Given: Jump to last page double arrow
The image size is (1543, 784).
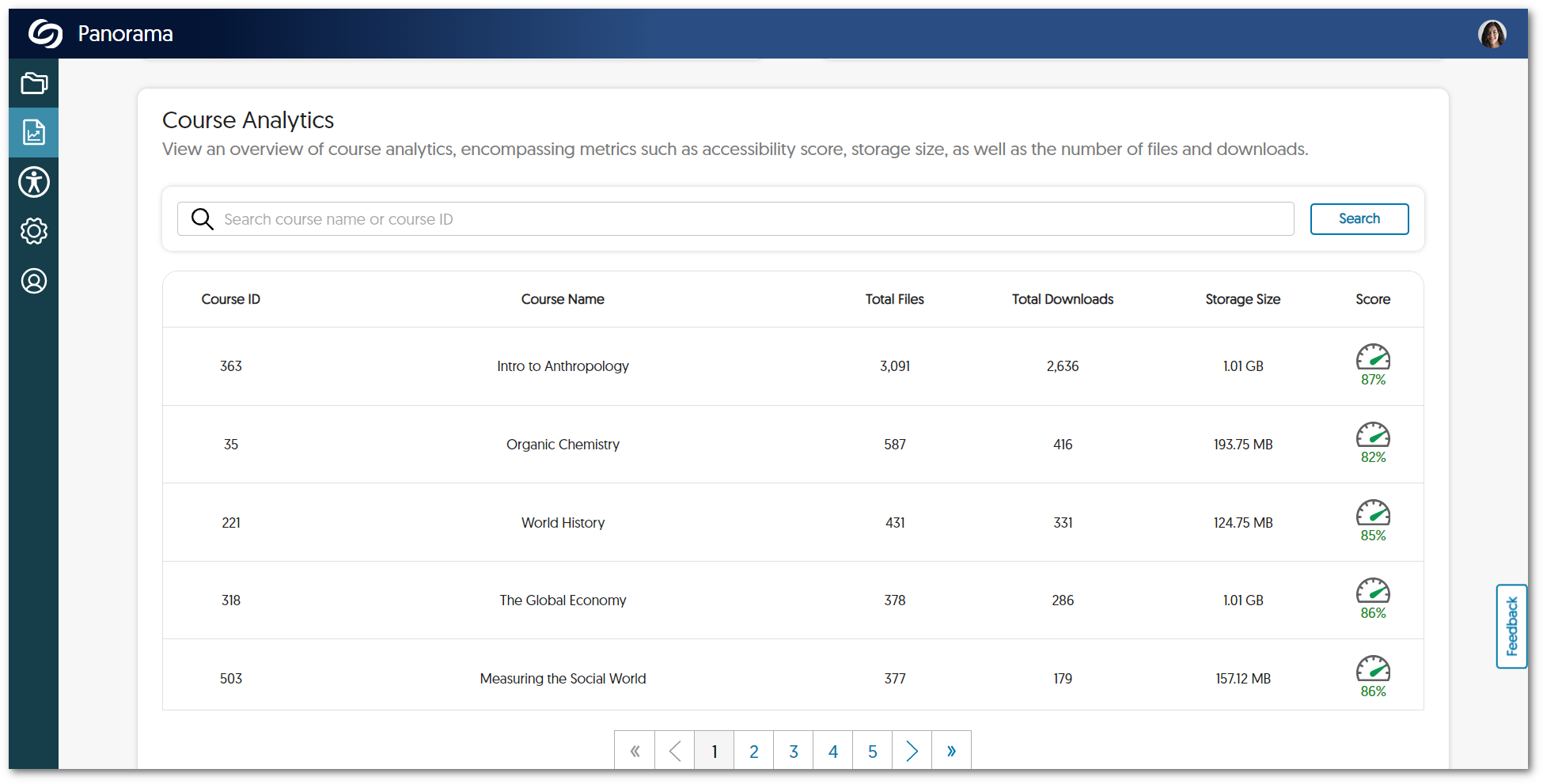Looking at the screenshot, I should coord(951,751).
